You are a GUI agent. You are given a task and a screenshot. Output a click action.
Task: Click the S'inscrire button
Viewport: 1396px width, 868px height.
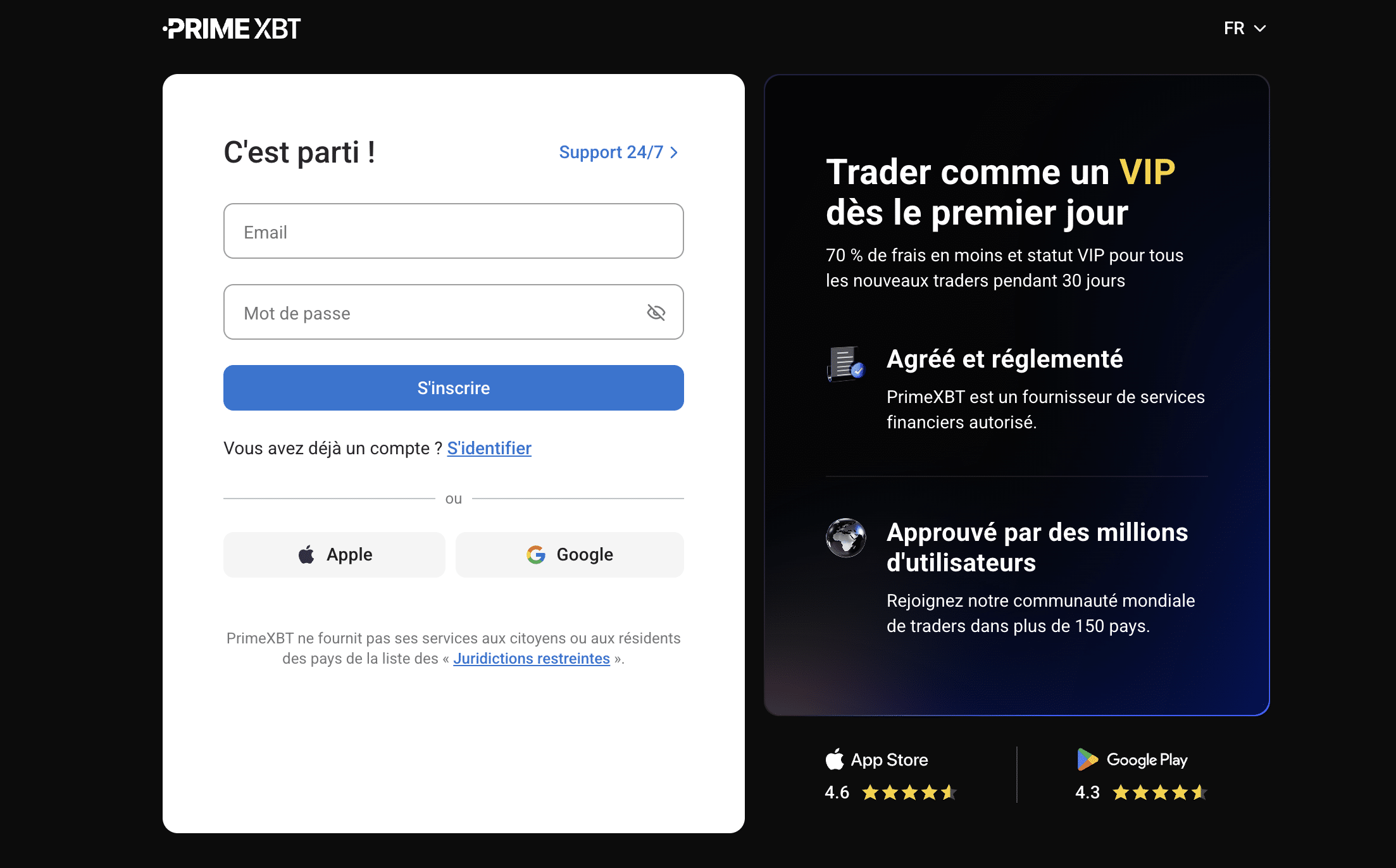click(453, 388)
